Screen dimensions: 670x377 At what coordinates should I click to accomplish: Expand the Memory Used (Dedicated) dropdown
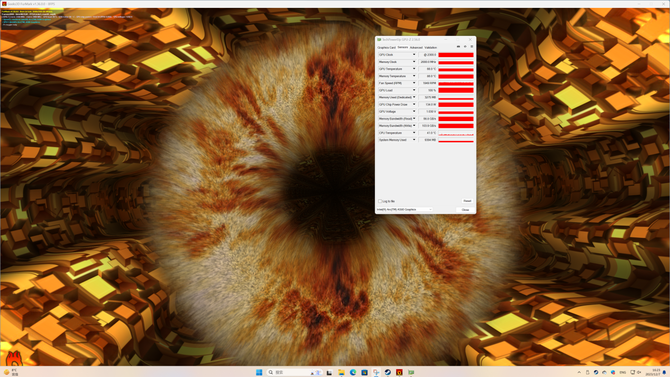click(x=414, y=97)
